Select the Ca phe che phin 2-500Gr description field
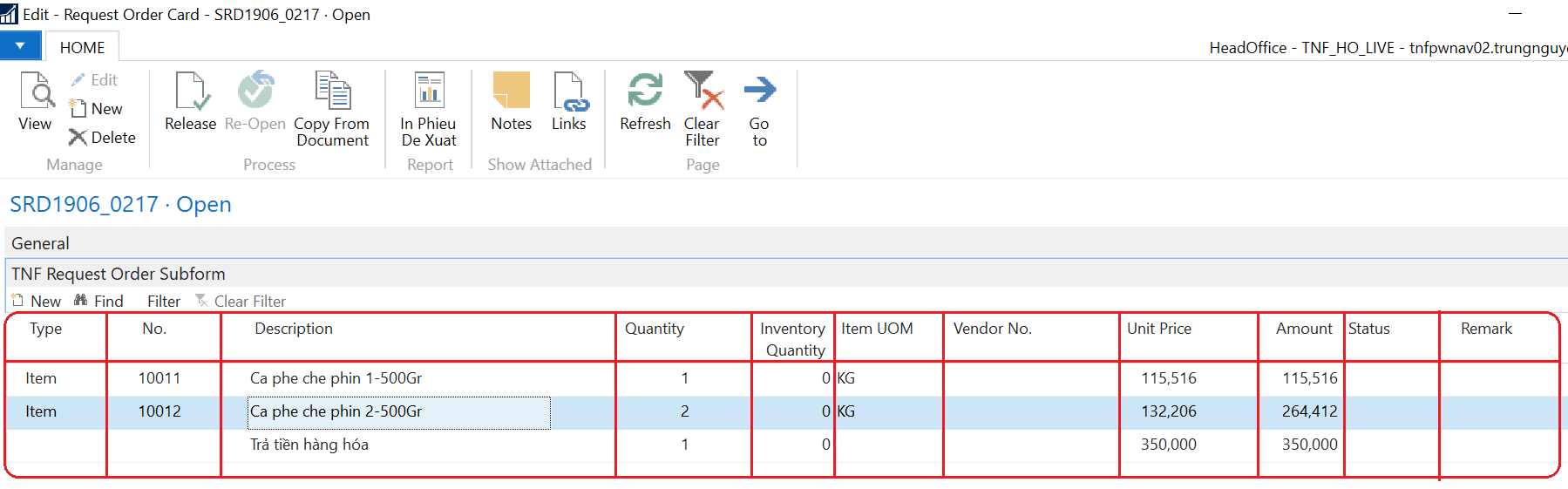Image resolution: width=1568 pixels, height=489 pixels. tap(399, 412)
